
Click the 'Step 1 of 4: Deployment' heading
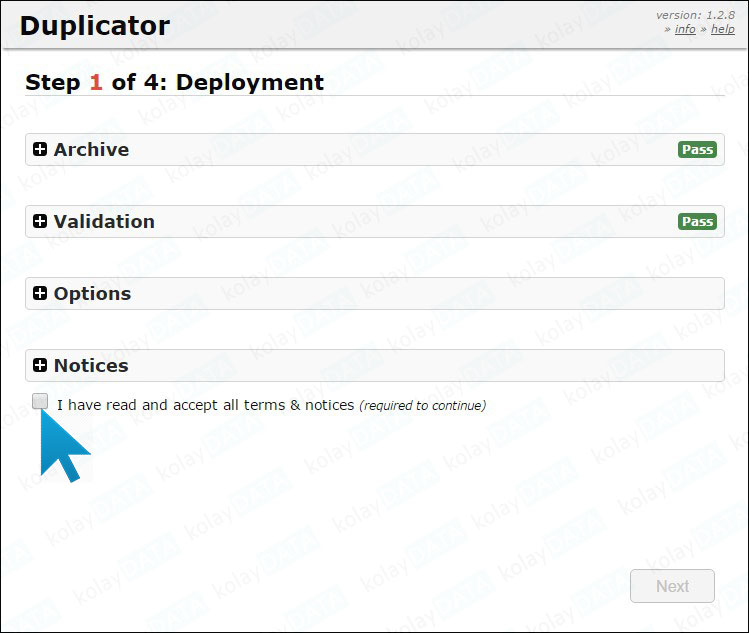coord(174,83)
